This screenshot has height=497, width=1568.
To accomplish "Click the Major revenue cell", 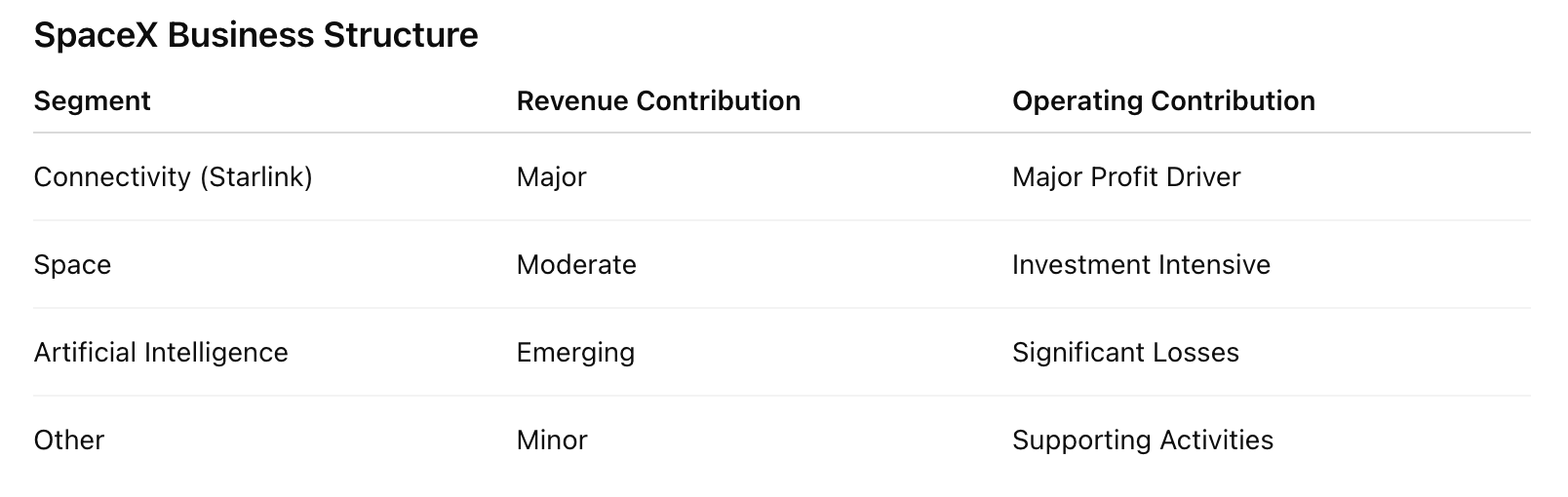I will 551,177.
